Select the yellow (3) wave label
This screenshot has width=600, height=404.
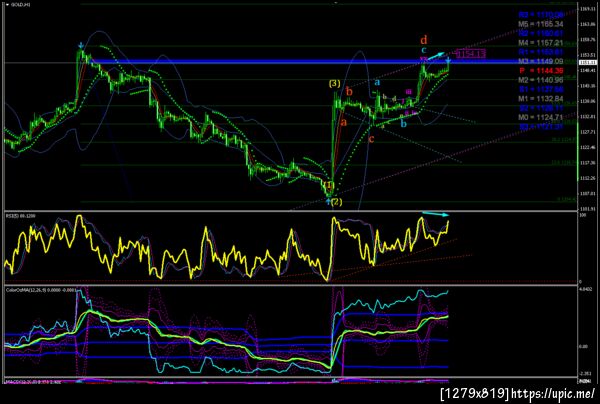coord(334,83)
